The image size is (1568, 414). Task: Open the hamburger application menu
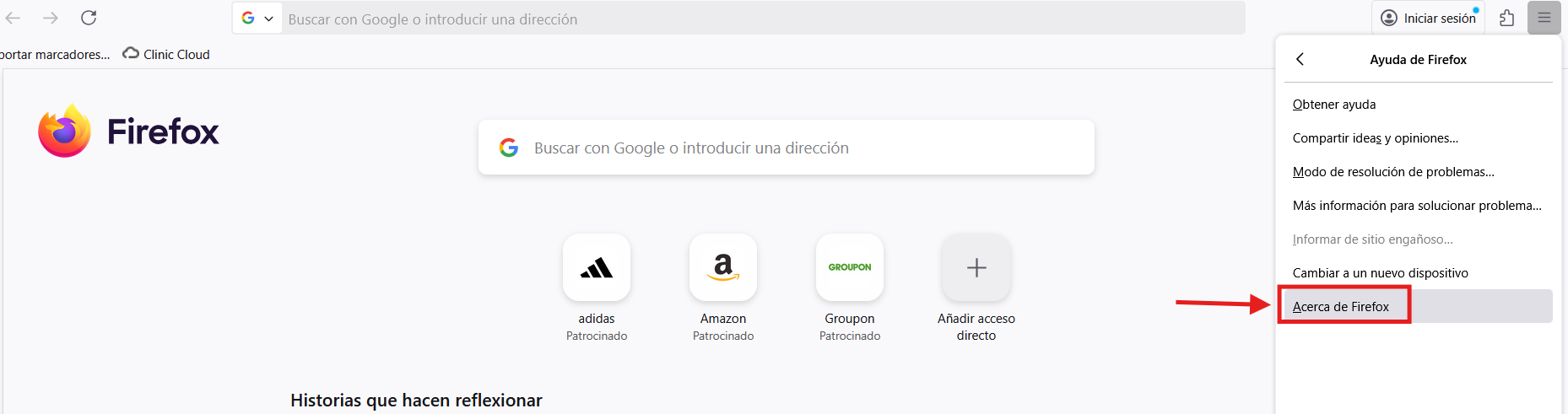1544,18
